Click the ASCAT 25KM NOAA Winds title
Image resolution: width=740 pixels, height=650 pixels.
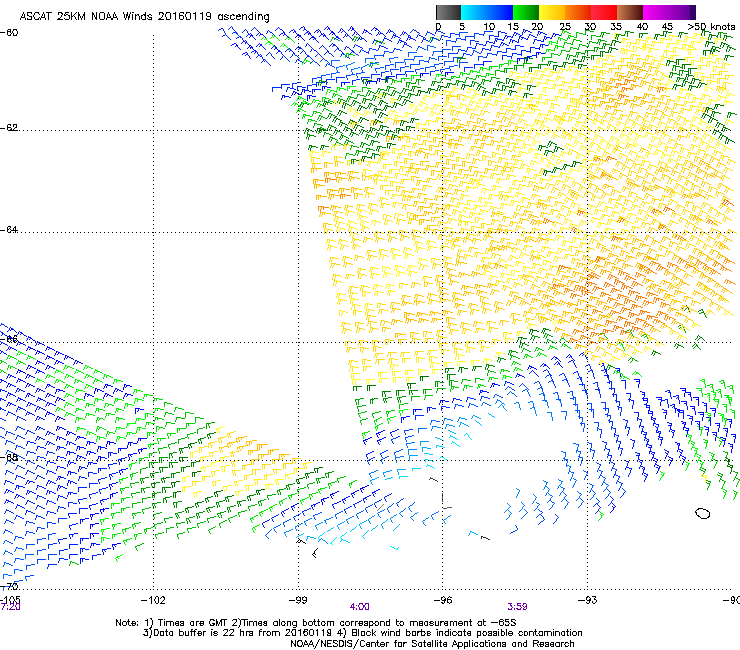[x=144, y=17]
